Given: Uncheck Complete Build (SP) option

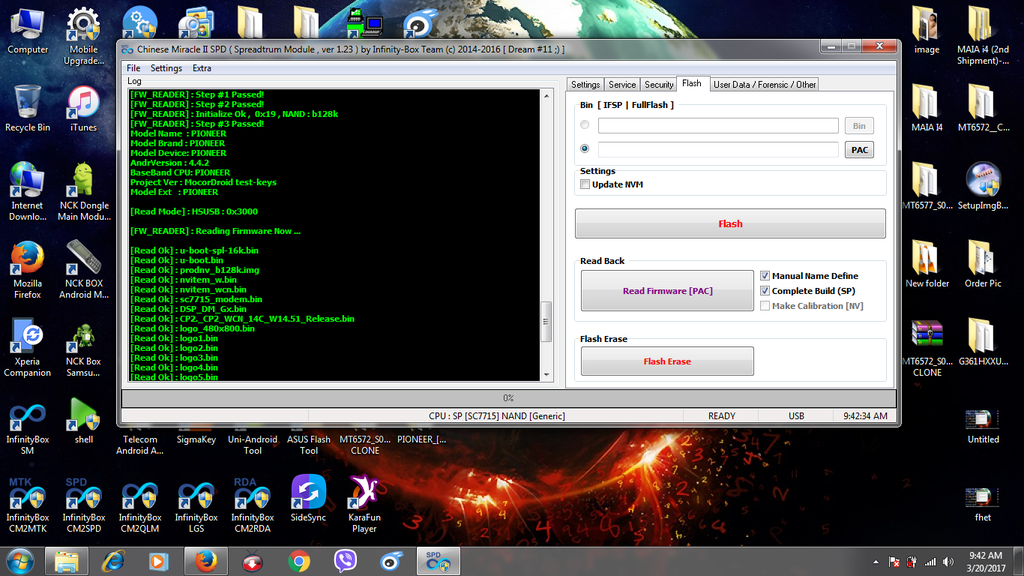Looking at the screenshot, I should pyautogui.click(x=765, y=291).
